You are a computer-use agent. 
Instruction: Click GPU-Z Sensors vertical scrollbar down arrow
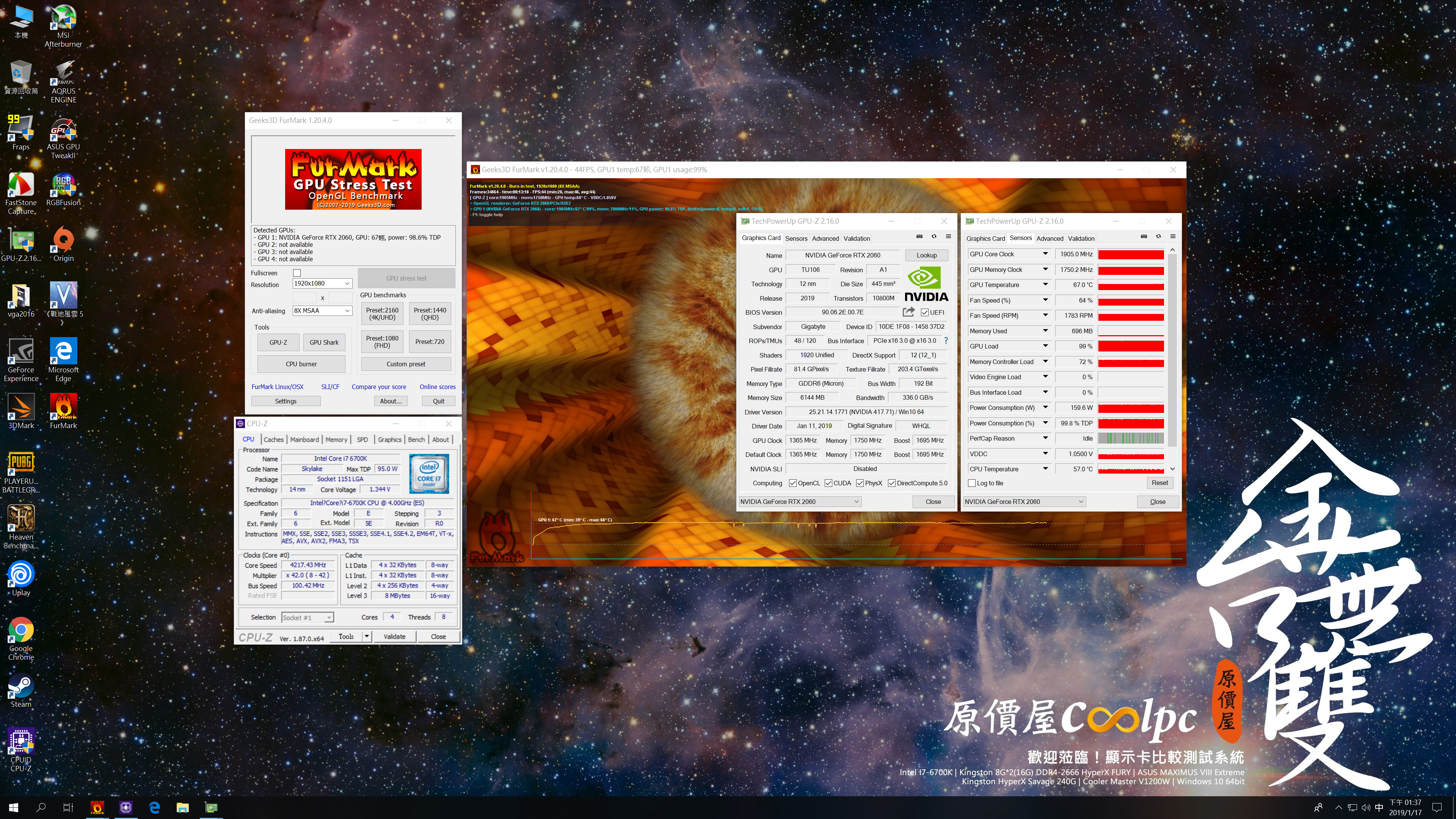(1172, 469)
